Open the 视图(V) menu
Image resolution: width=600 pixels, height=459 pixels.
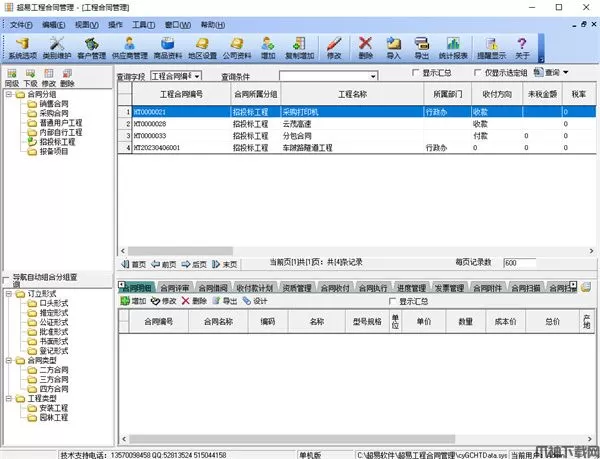pos(86,25)
